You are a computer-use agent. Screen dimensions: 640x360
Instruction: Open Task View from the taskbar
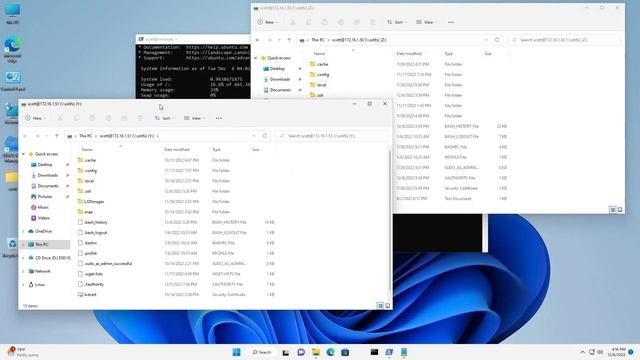(x=286, y=352)
